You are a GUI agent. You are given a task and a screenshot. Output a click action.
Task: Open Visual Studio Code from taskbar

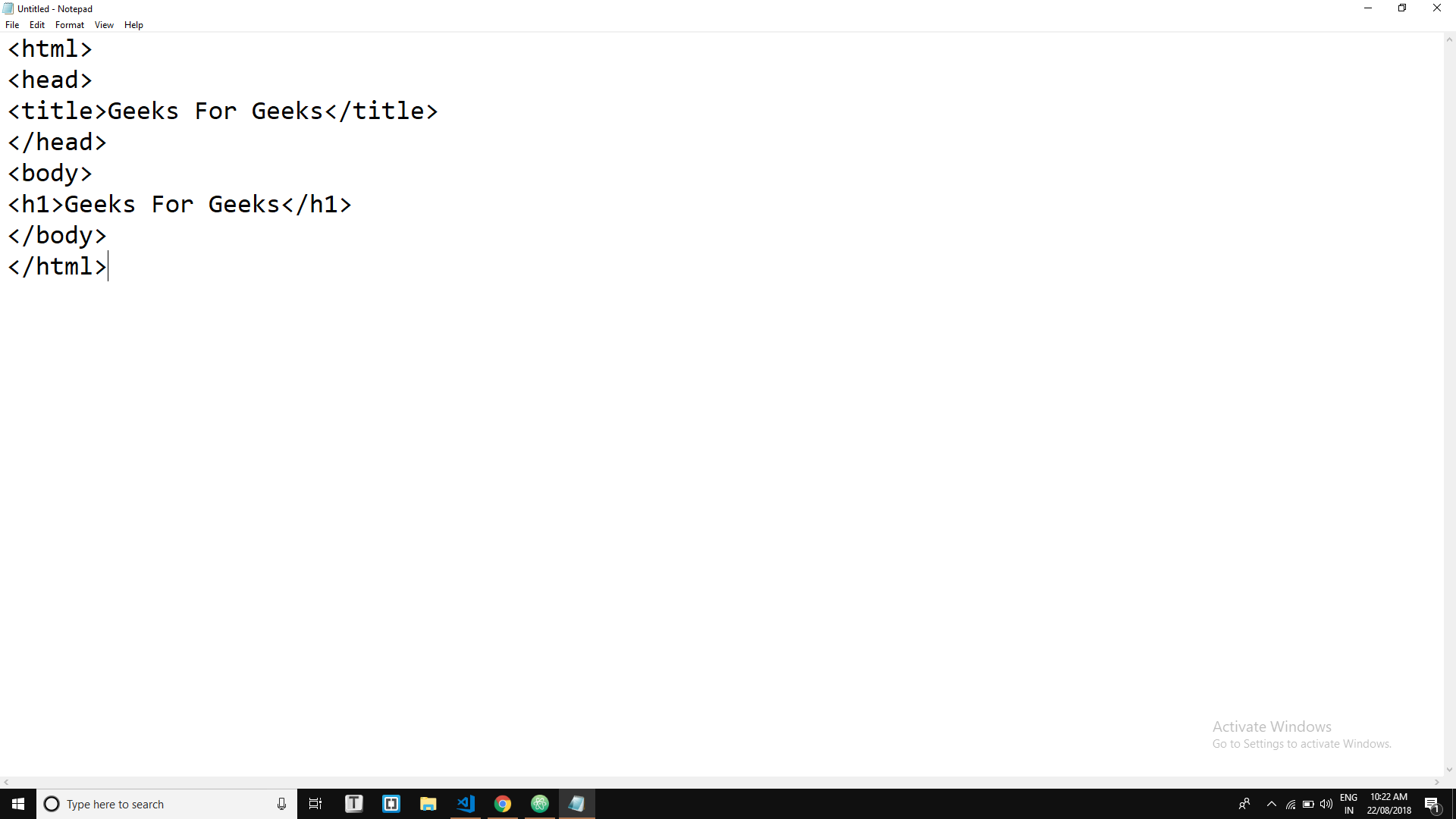465,804
